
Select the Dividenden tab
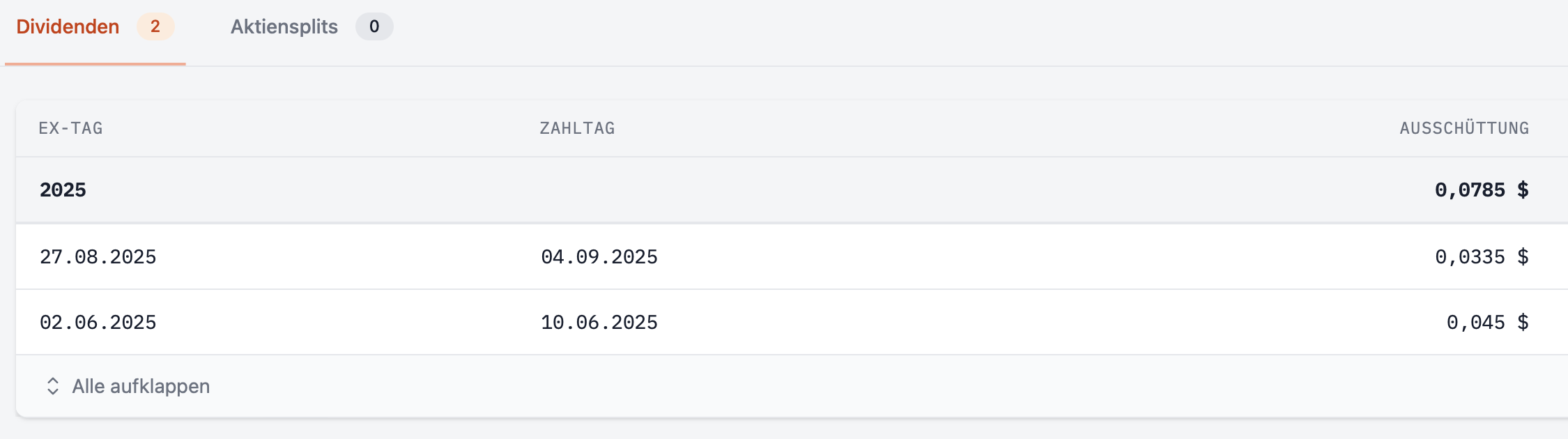click(68, 27)
